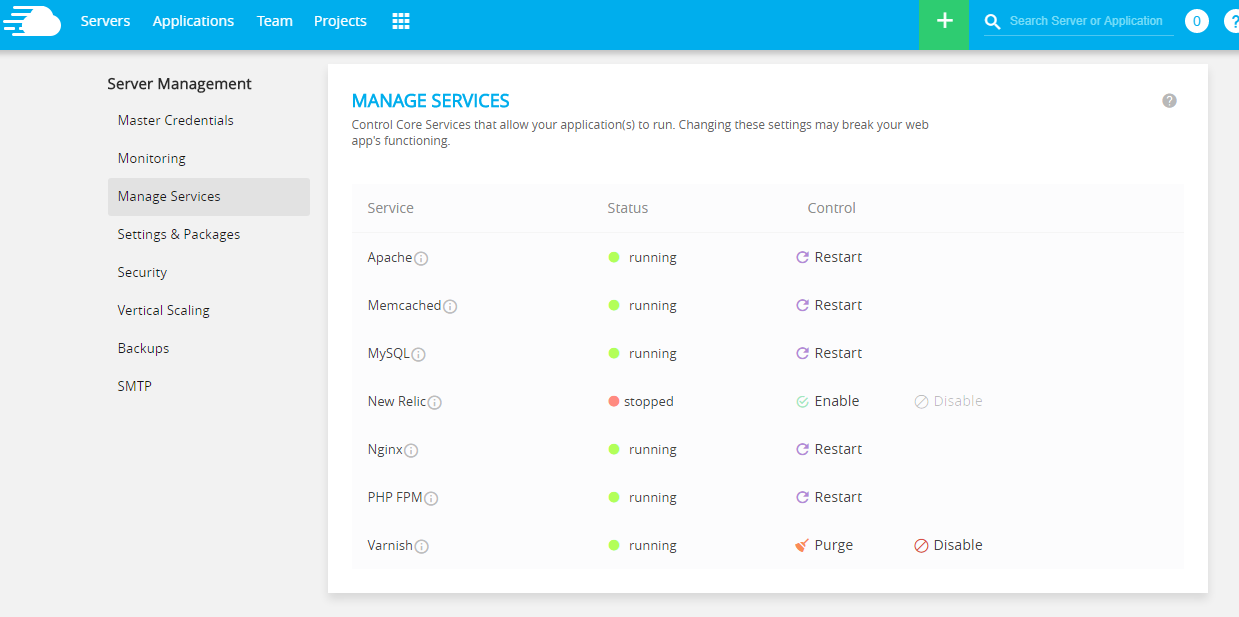Restart the Nginx service
Viewport: 1239px width, 617px height.
coord(829,449)
